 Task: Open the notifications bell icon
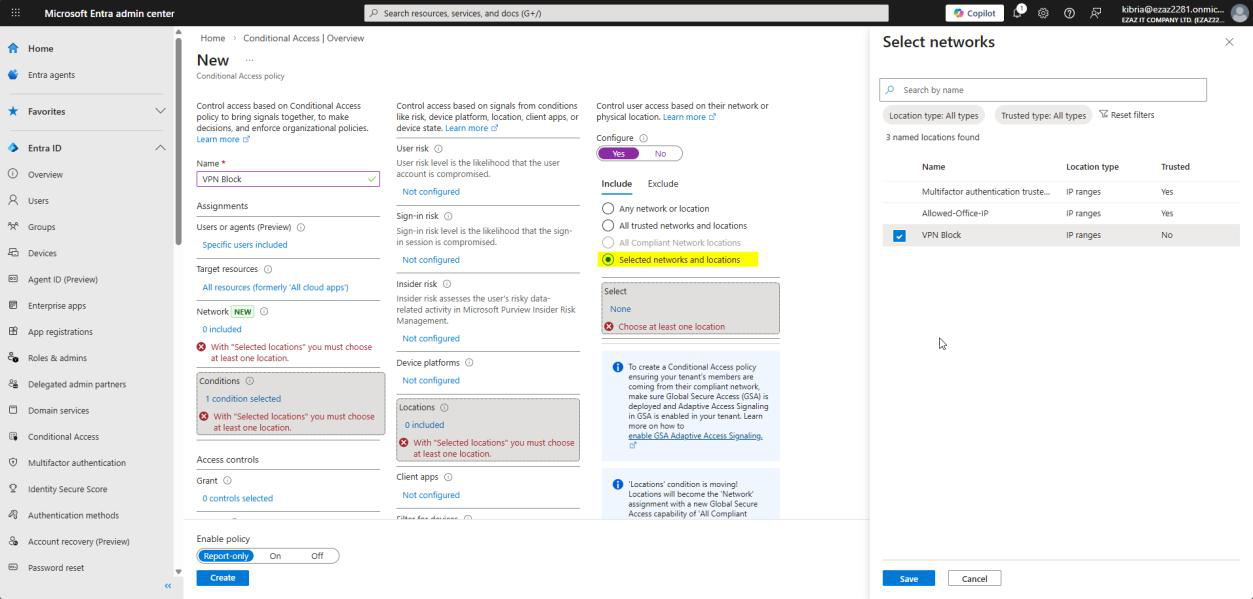pyautogui.click(x=1019, y=13)
